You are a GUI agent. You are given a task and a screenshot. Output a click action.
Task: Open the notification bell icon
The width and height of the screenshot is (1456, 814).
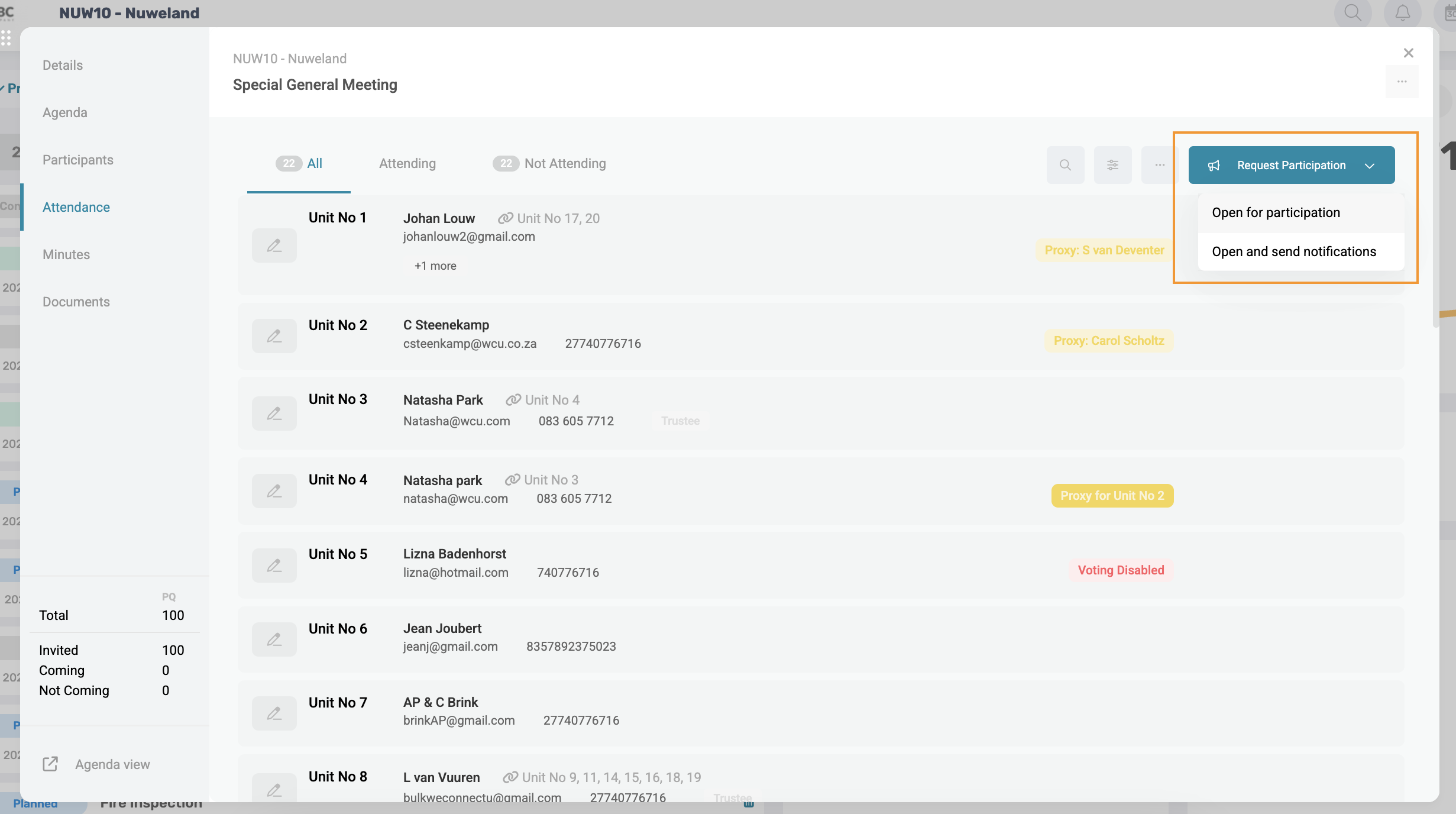point(1402,13)
